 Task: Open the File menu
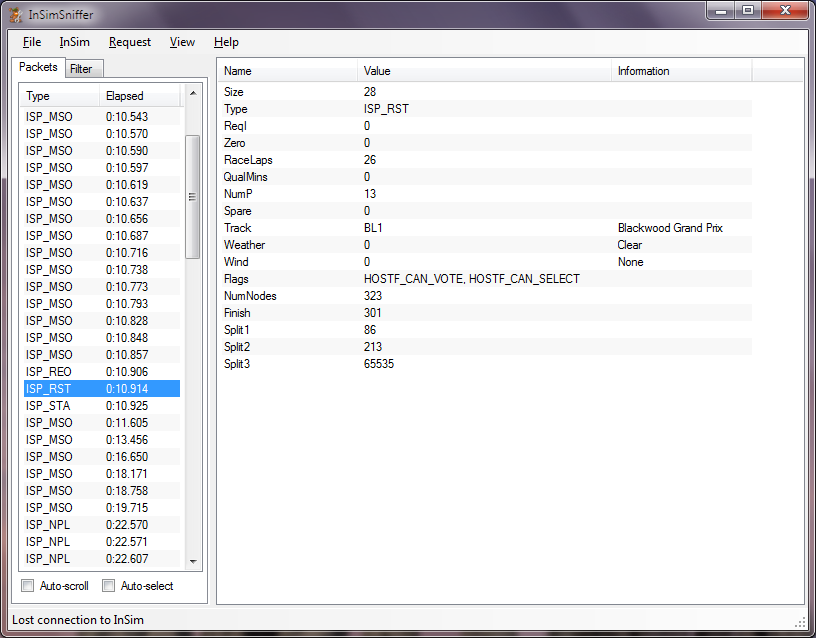click(x=32, y=42)
